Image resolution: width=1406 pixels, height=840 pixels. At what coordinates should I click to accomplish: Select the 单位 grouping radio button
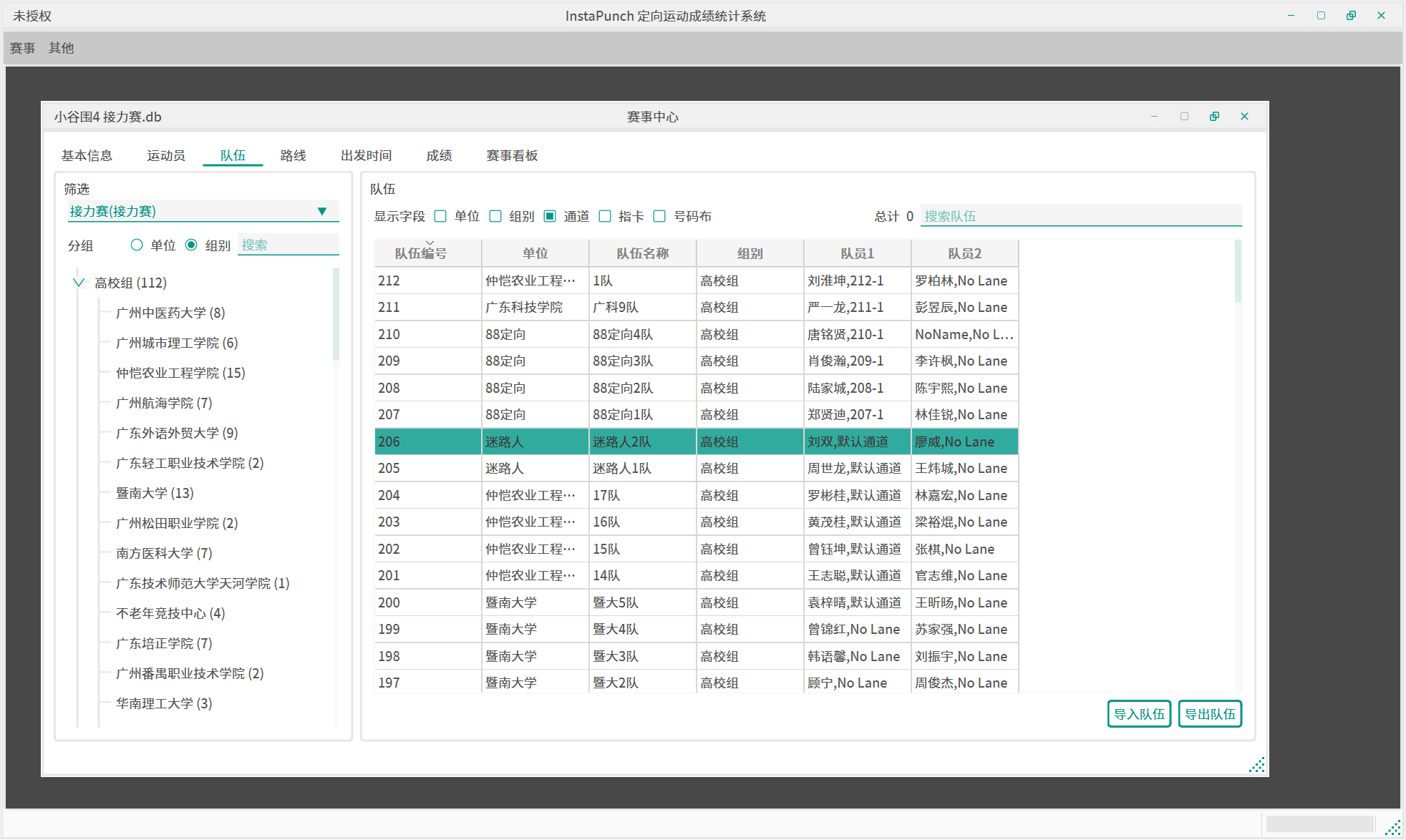coord(137,245)
